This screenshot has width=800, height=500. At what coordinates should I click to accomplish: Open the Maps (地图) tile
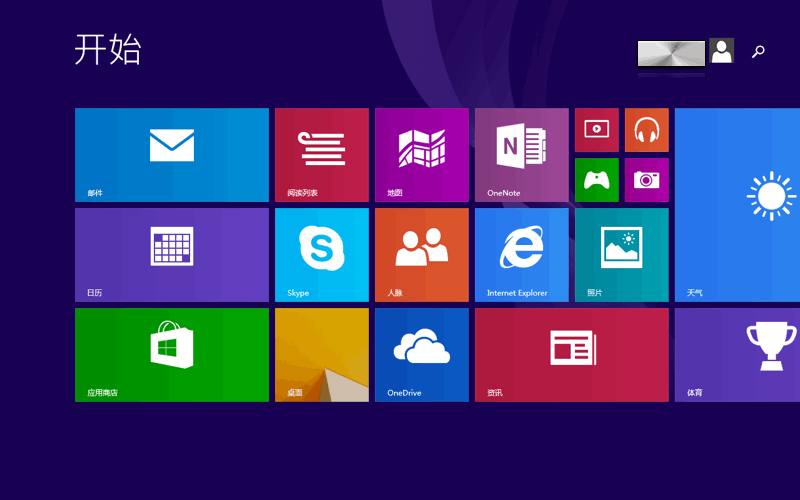click(422, 155)
